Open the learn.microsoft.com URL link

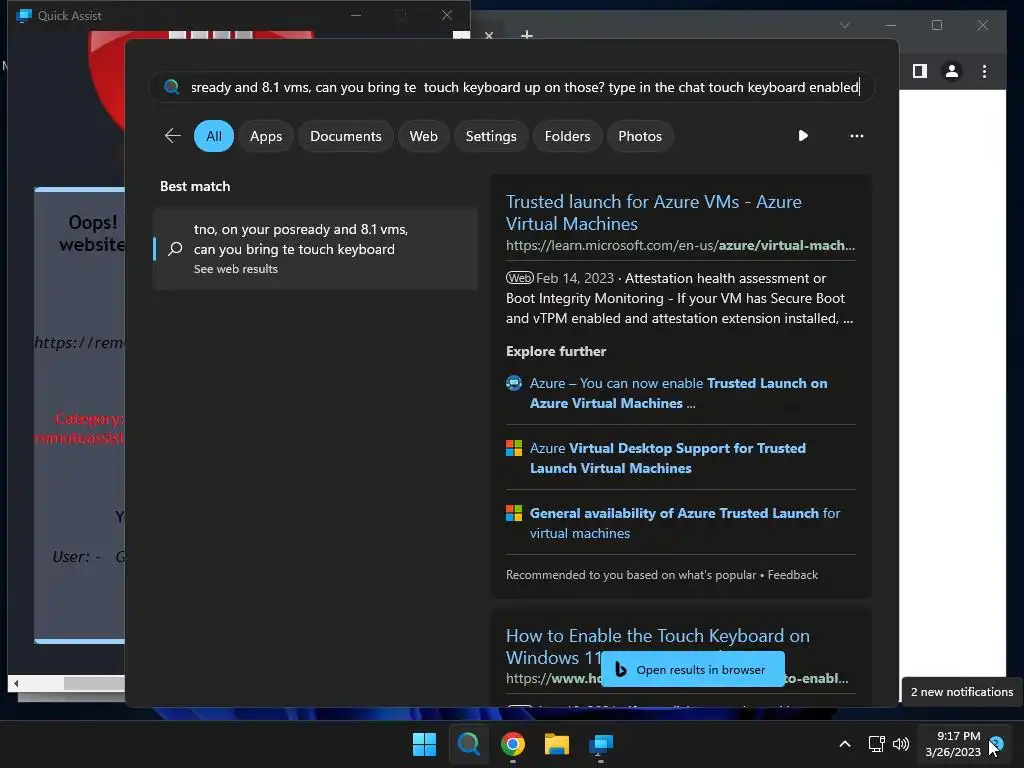pyautogui.click(x=680, y=246)
